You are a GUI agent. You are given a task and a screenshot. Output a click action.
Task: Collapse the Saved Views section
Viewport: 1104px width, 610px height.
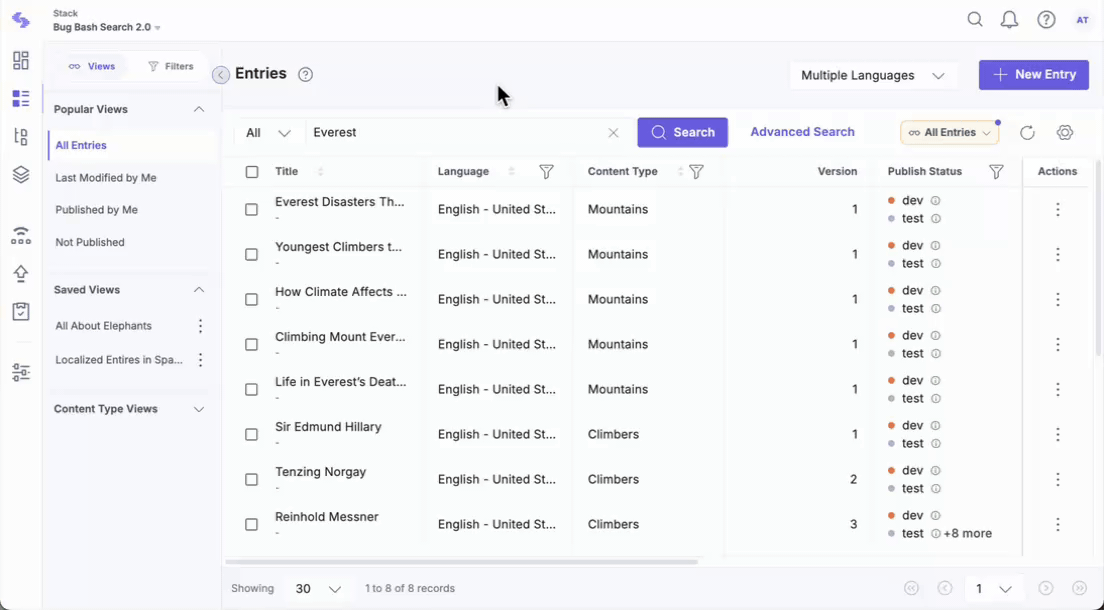(199, 290)
